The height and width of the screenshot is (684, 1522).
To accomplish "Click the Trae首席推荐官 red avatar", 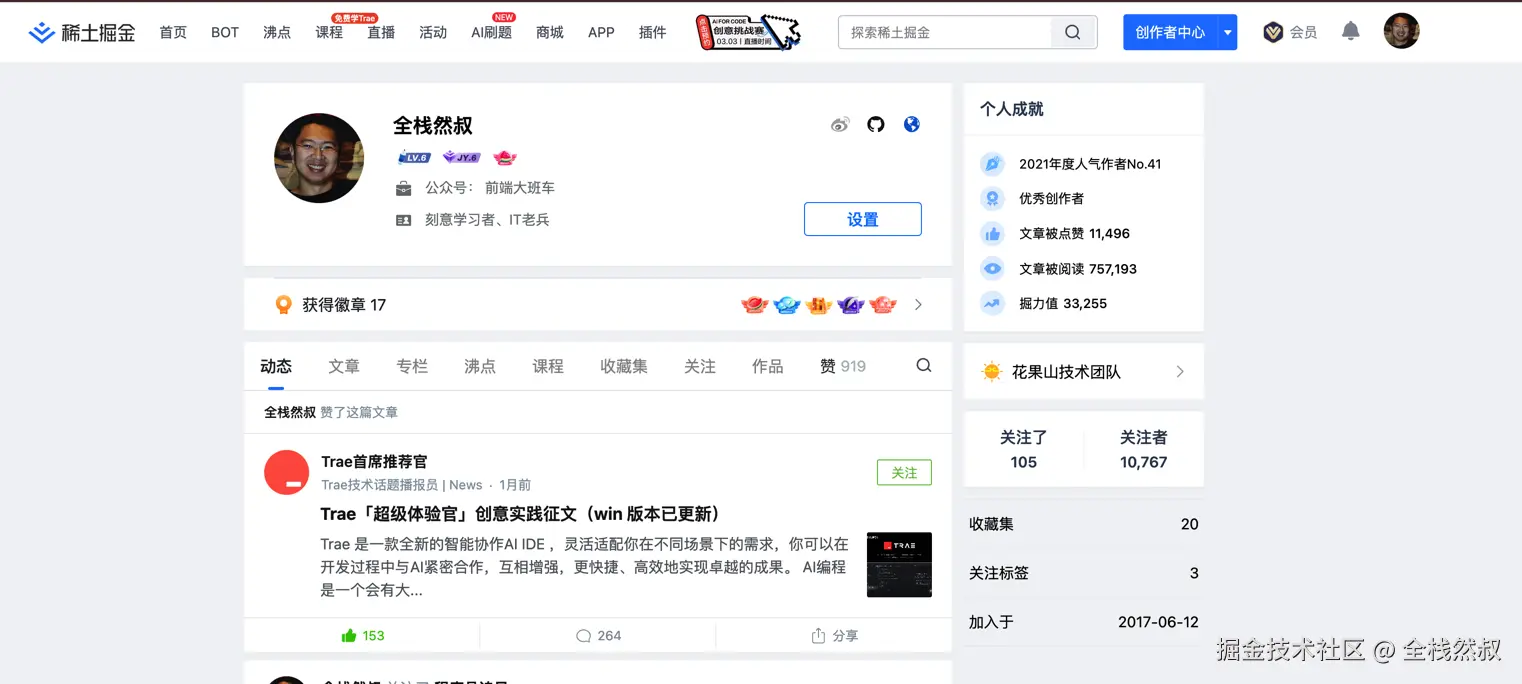I will 286,472.
